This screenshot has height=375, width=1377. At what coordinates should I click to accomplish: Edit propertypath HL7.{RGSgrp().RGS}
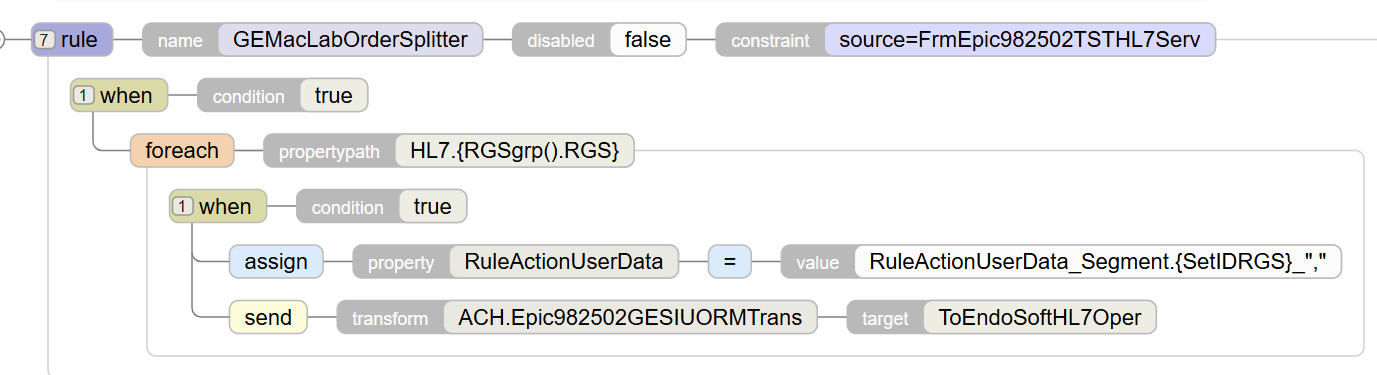[515, 150]
